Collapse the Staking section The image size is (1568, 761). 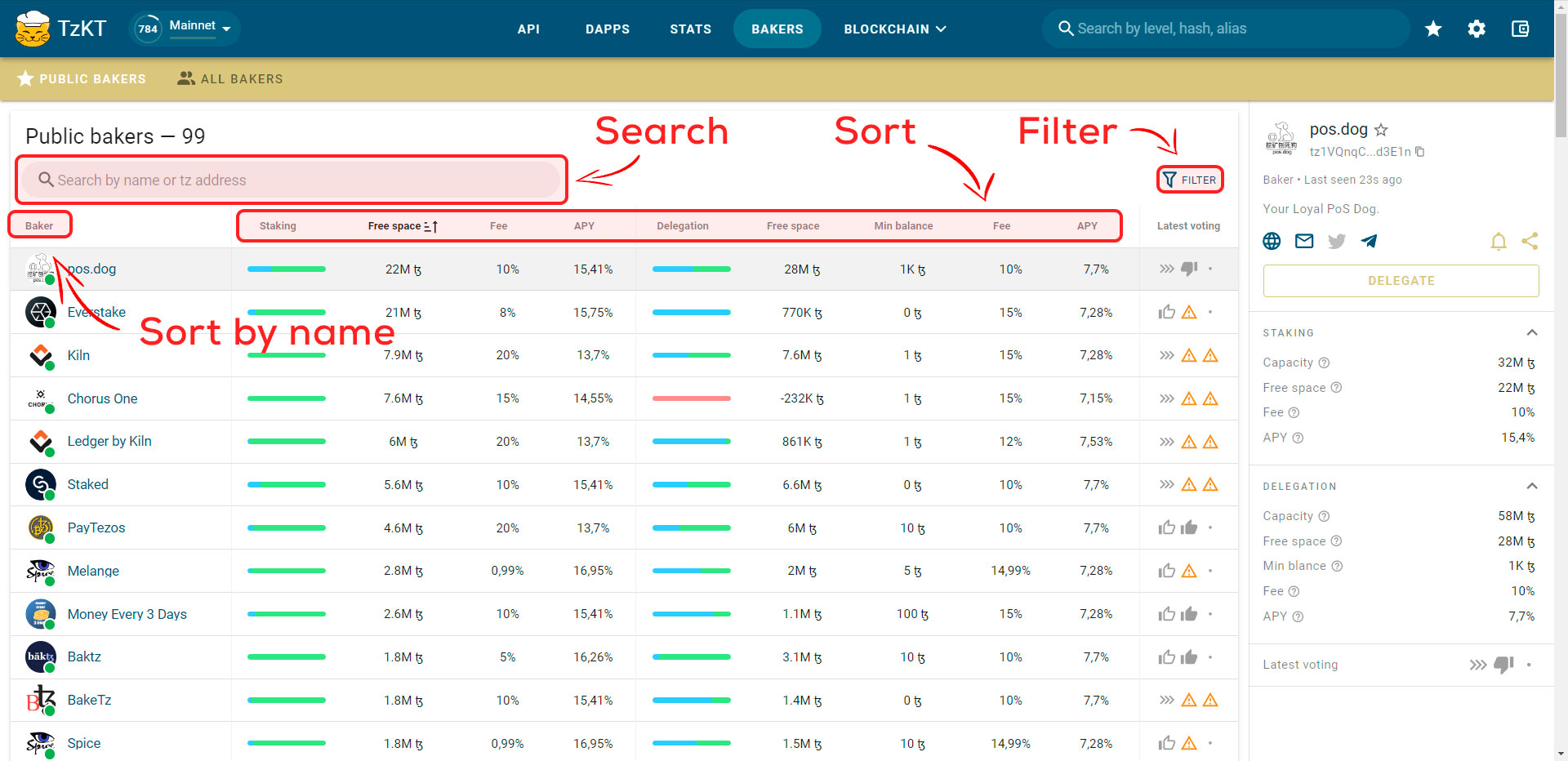click(1532, 332)
